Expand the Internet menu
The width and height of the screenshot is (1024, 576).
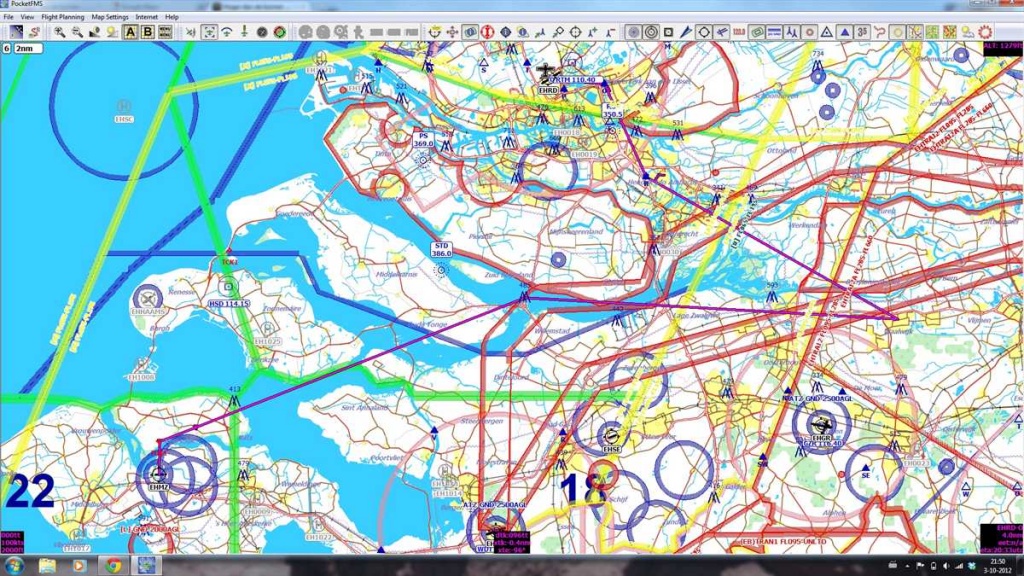coord(146,17)
